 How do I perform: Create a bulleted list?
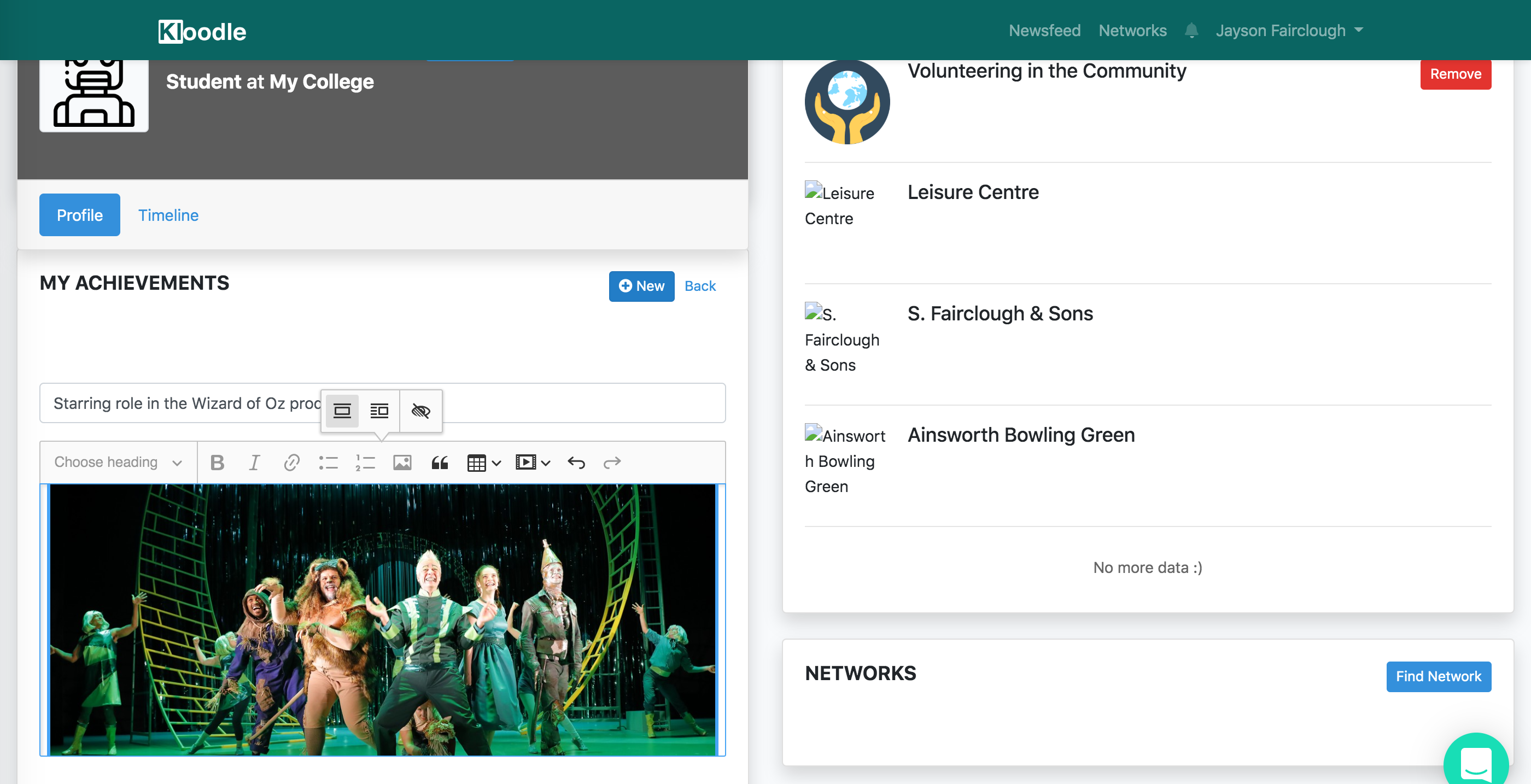pyautogui.click(x=328, y=463)
